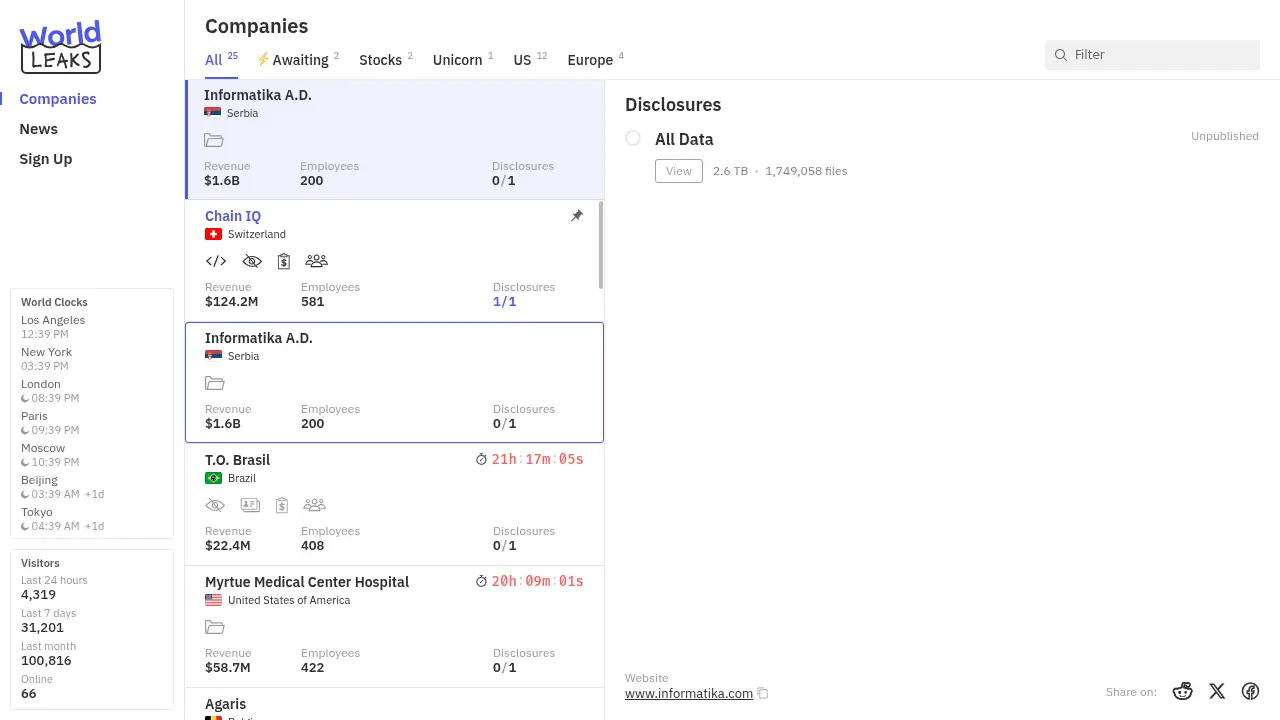Click the financial document icon under Chain IQ

[x=284, y=261]
